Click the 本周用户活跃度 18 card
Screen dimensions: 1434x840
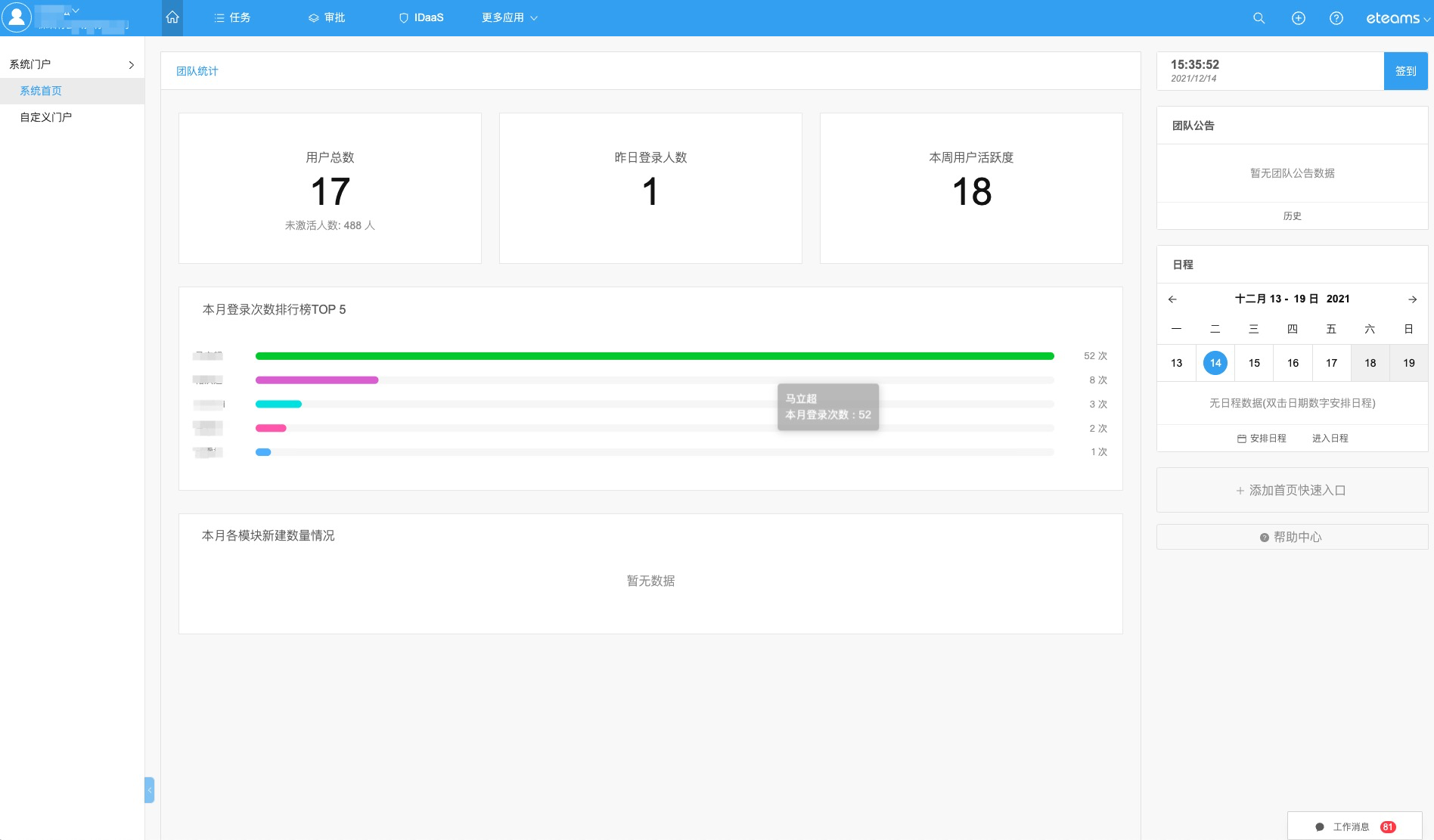[x=971, y=188]
